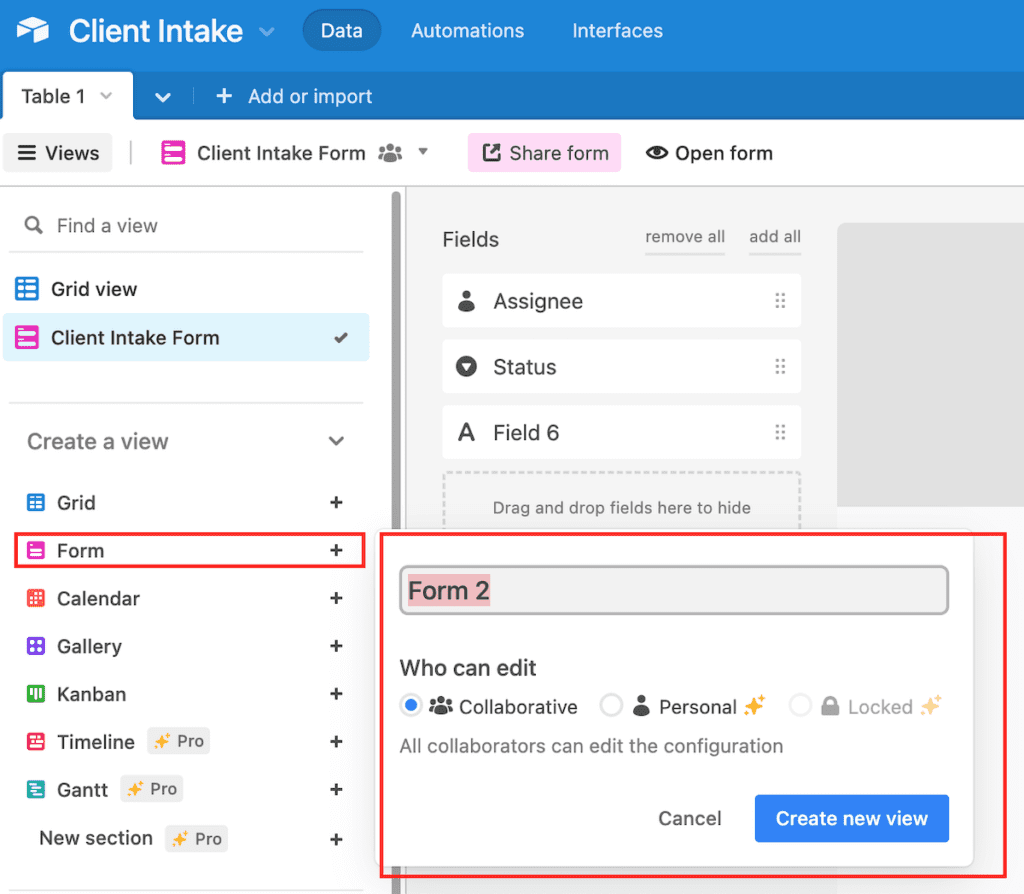Select the Gallery view icon
The width and height of the screenshot is (1024, 894).
click(x=33, y=646)
